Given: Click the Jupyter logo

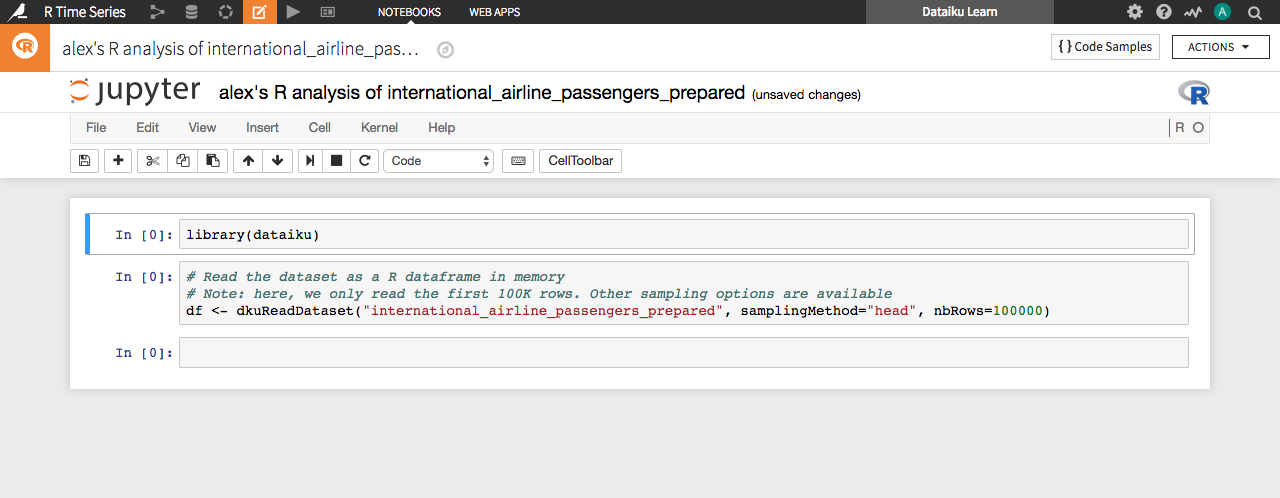Looking at the screenshot, I should tap(135, 91).
